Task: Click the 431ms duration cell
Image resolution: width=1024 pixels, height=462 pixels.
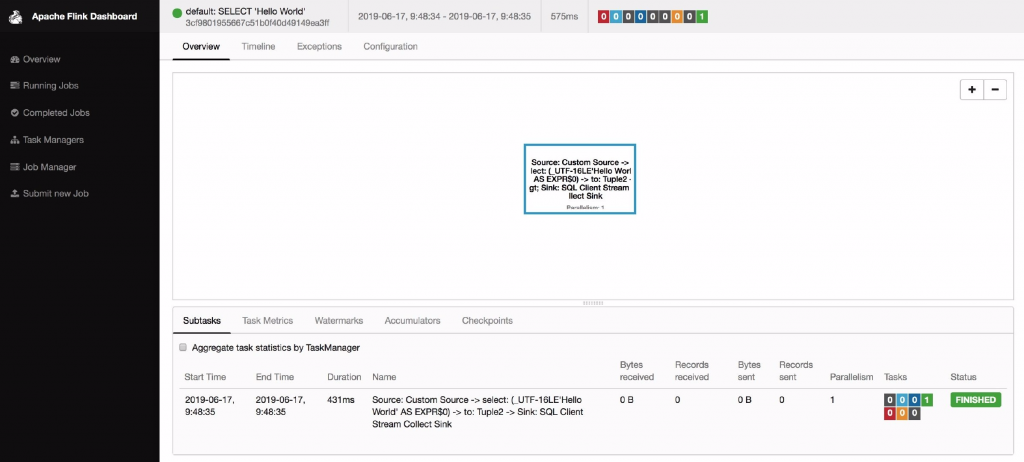Action: click(x=341, y=400)
